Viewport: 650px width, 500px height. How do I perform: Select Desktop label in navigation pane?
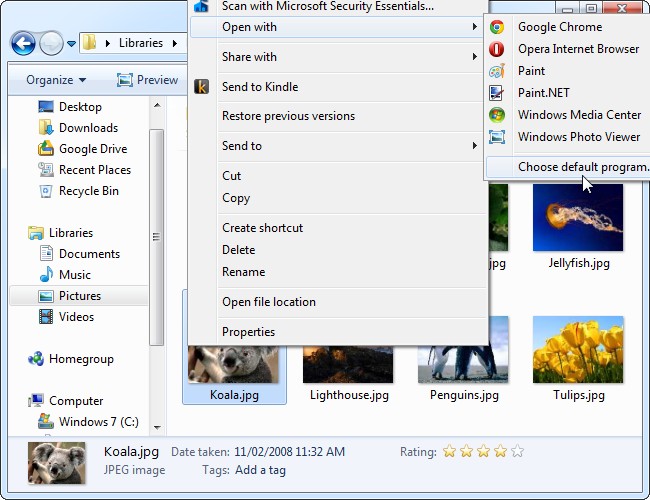[80, 107]
